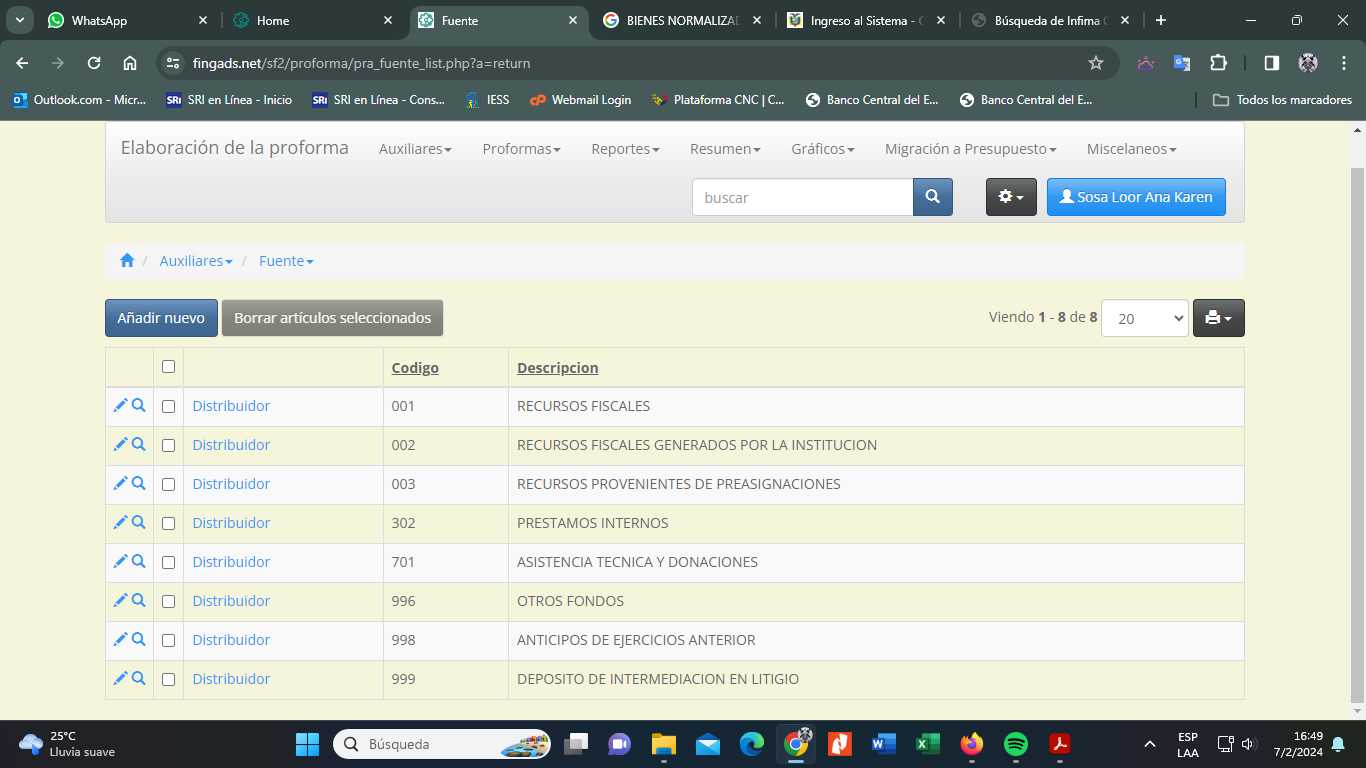
Task: Edit the OTROS FONDOS row with pencil
Action: pyautogui.click(x=120, y=600)
